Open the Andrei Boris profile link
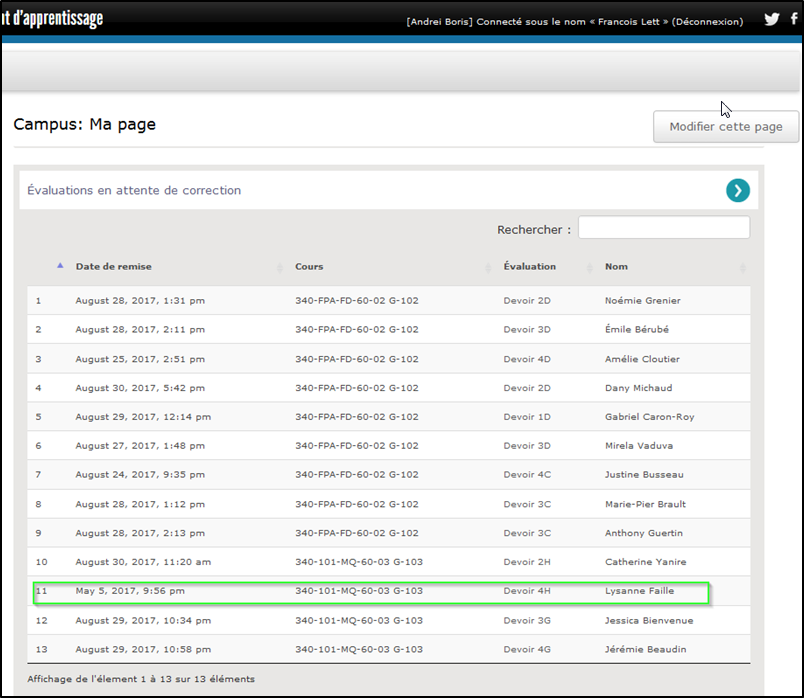This screenshot has height=698, width=804. tap(440, 21)
